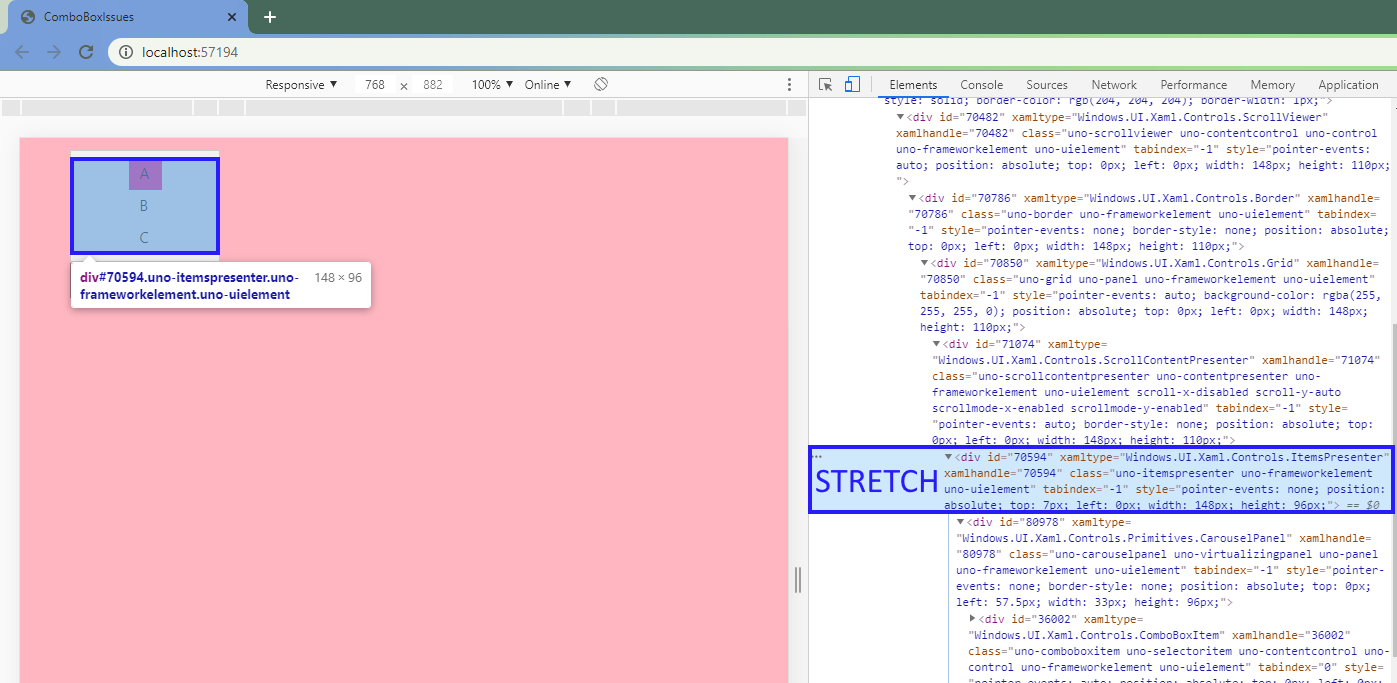The height and width of the screenshot is (683, 1397).
Task: Switch to the Memory tab
Action: click(1272, 85)
